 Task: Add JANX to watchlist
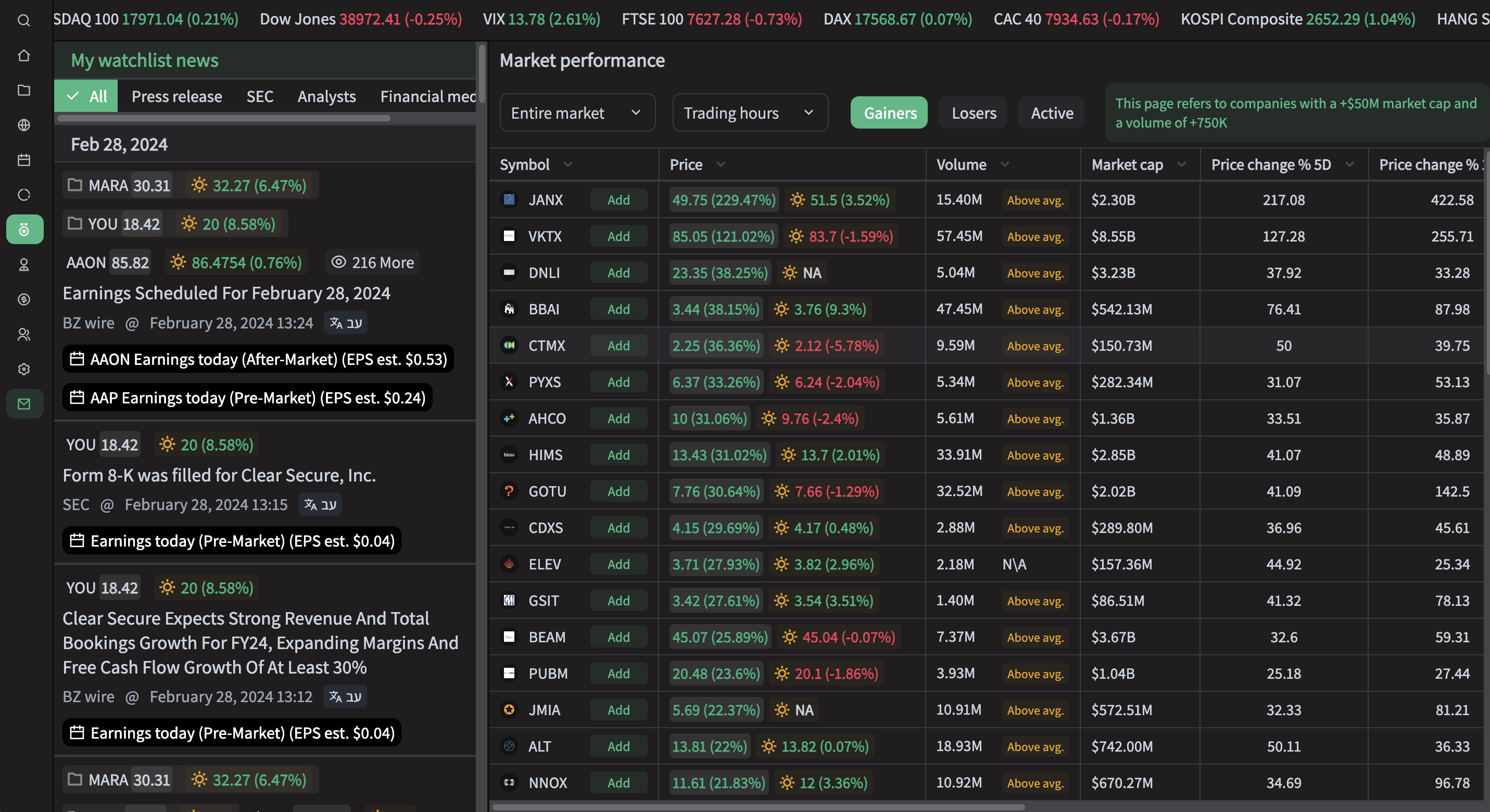[x=618, y=200]
